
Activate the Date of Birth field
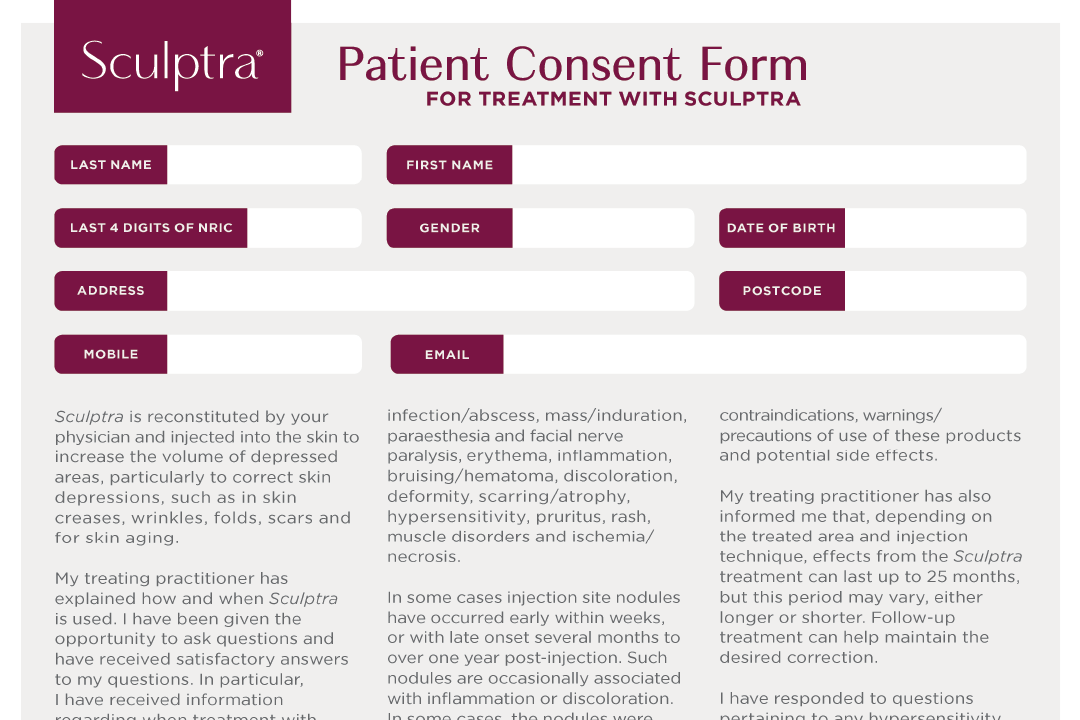pos(934,228)
